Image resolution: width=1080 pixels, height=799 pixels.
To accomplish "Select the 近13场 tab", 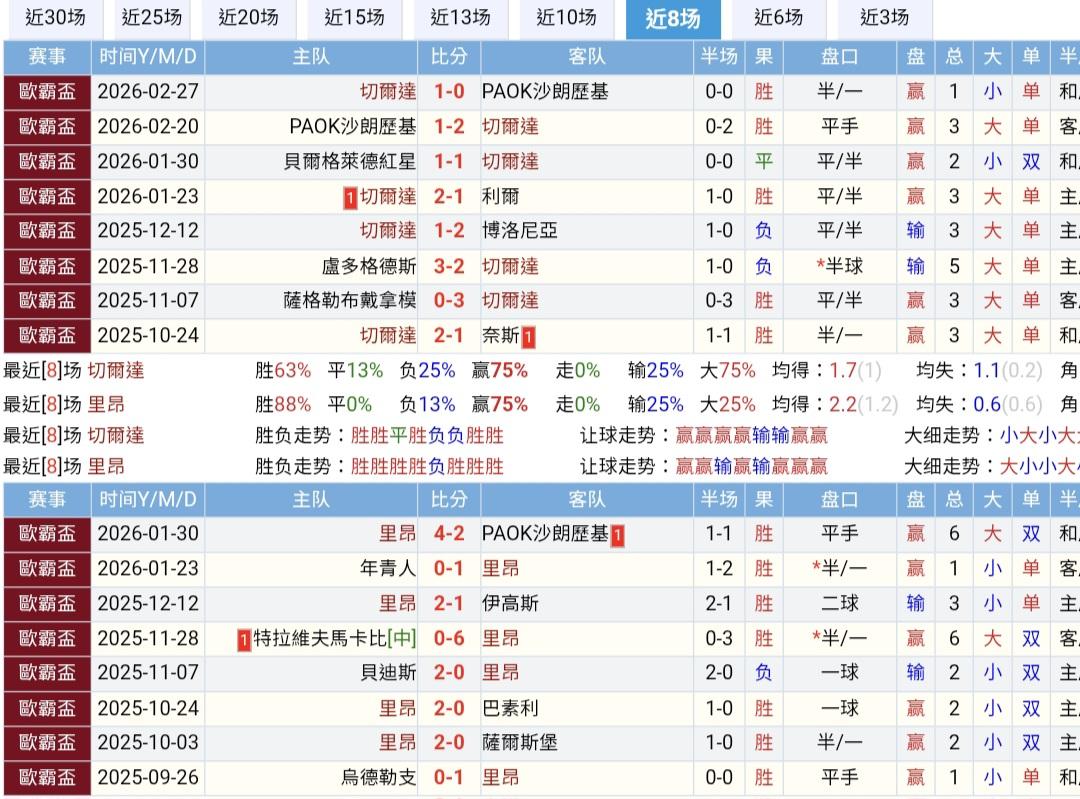I will click(x=460, y=18).
